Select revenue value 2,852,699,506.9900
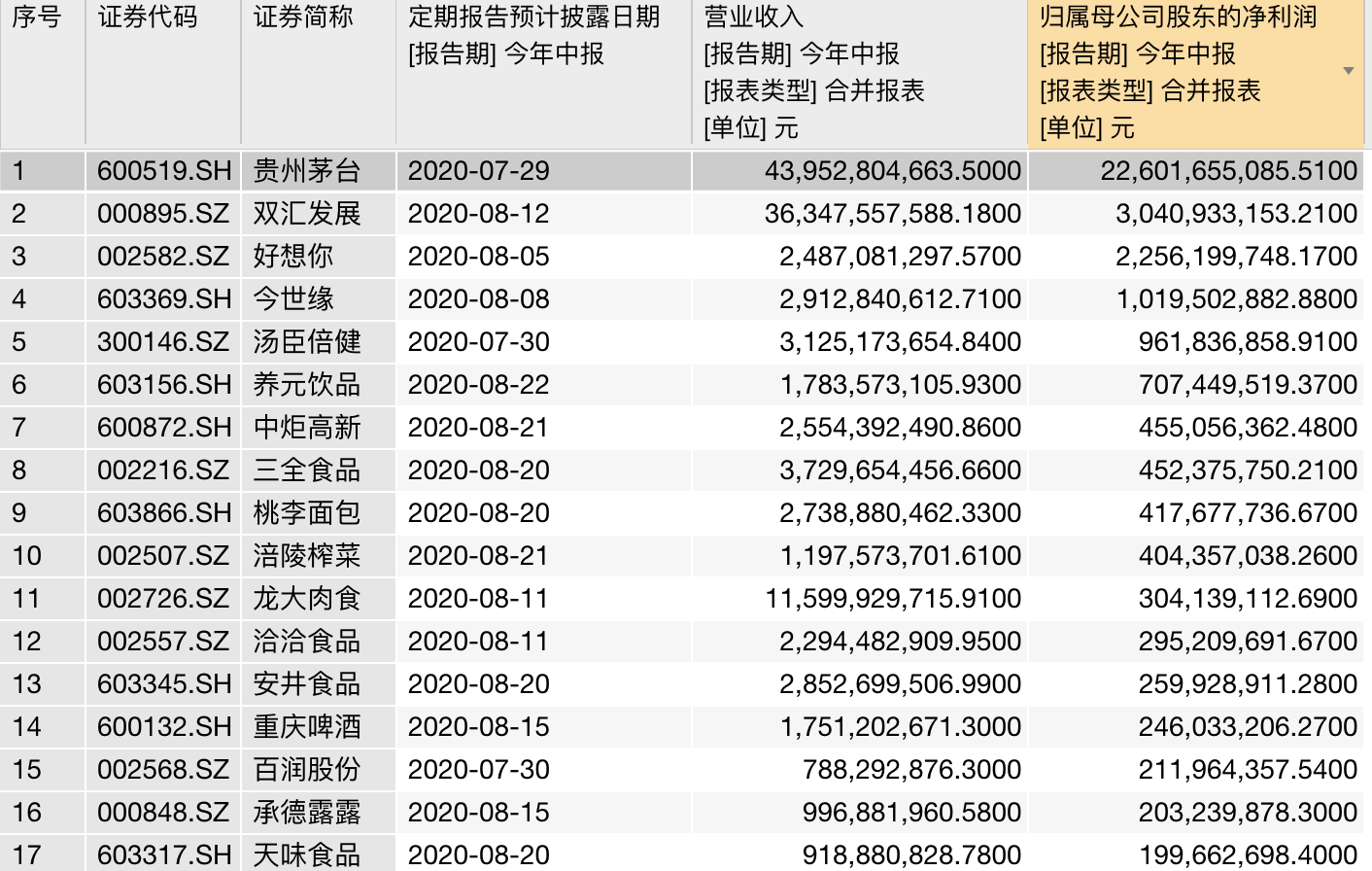 click(901, 684)
